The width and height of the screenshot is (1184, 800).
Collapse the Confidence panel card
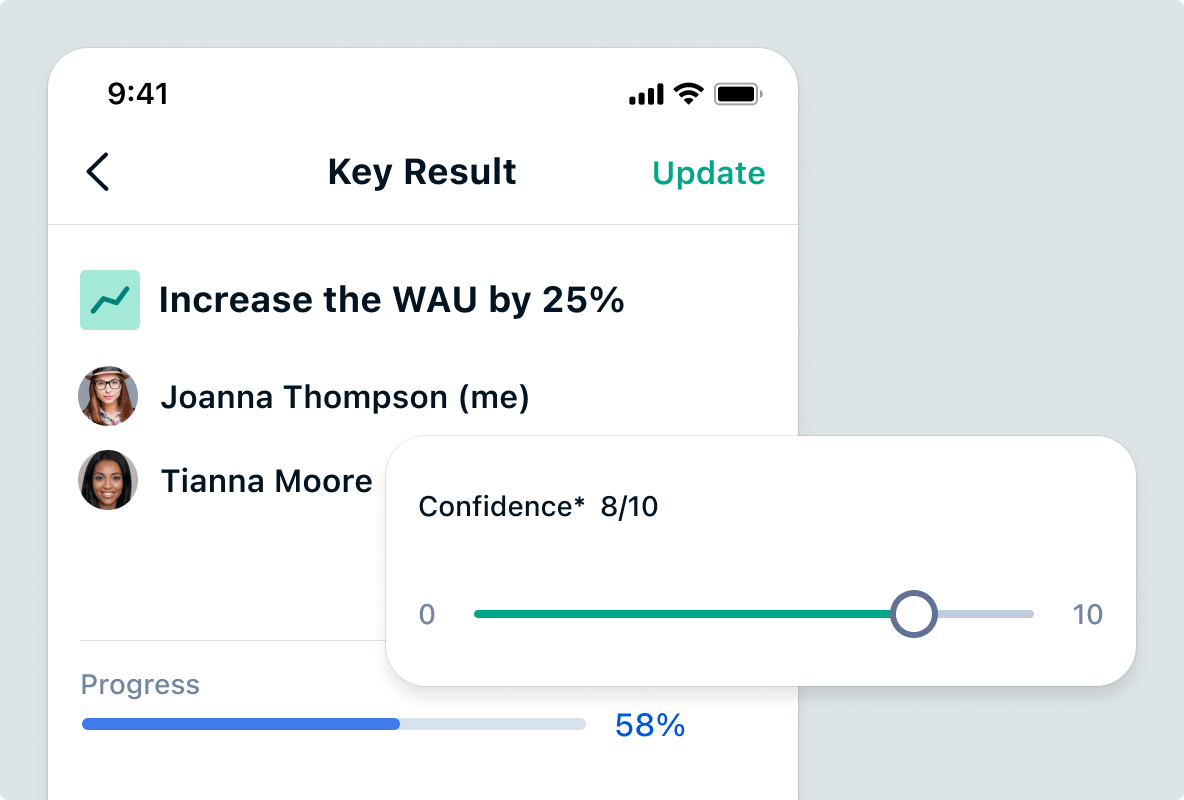[x=762, y=560]
